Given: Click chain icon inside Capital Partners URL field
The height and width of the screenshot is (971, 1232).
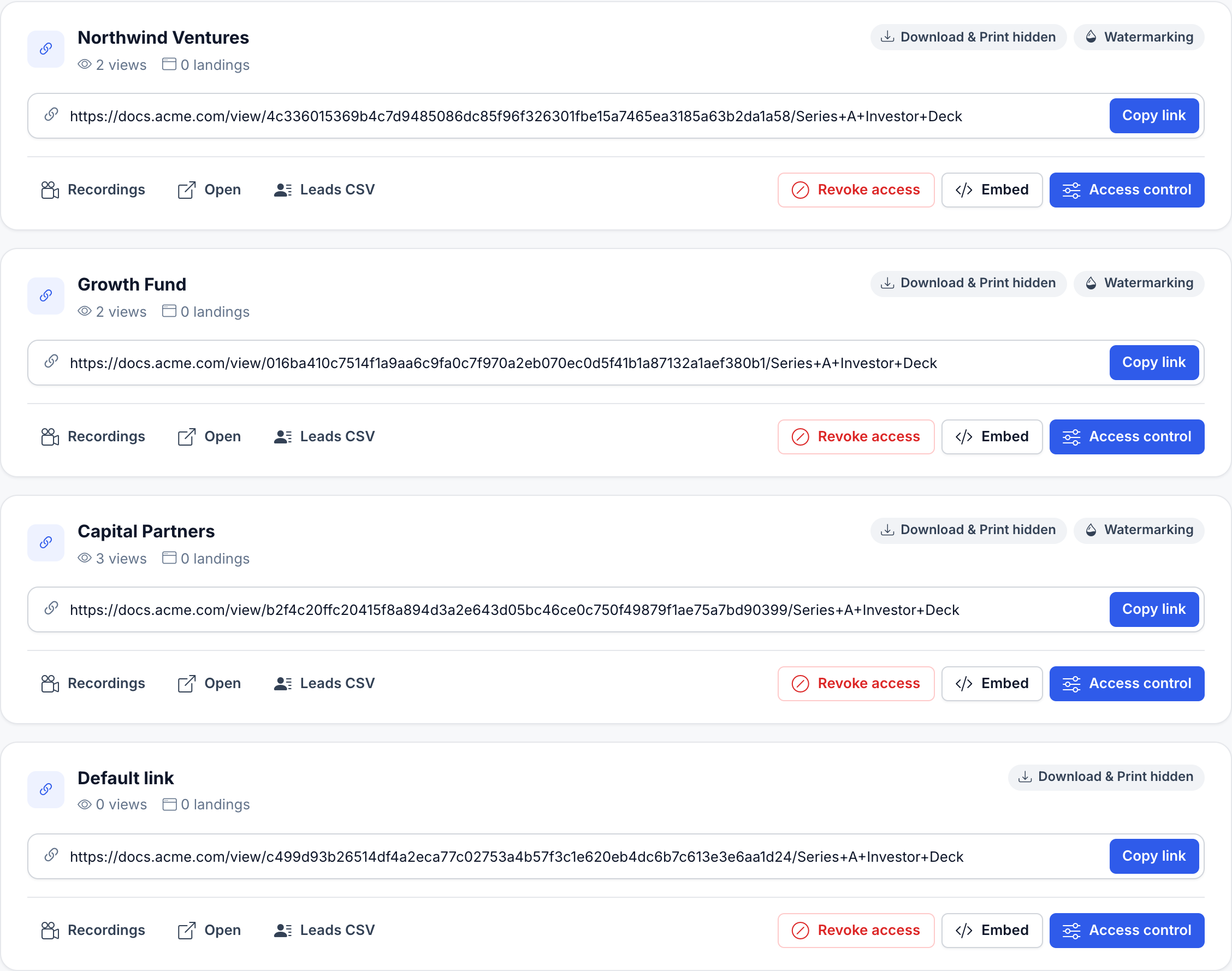Looking at the screenshot, I should pos(51,608).
